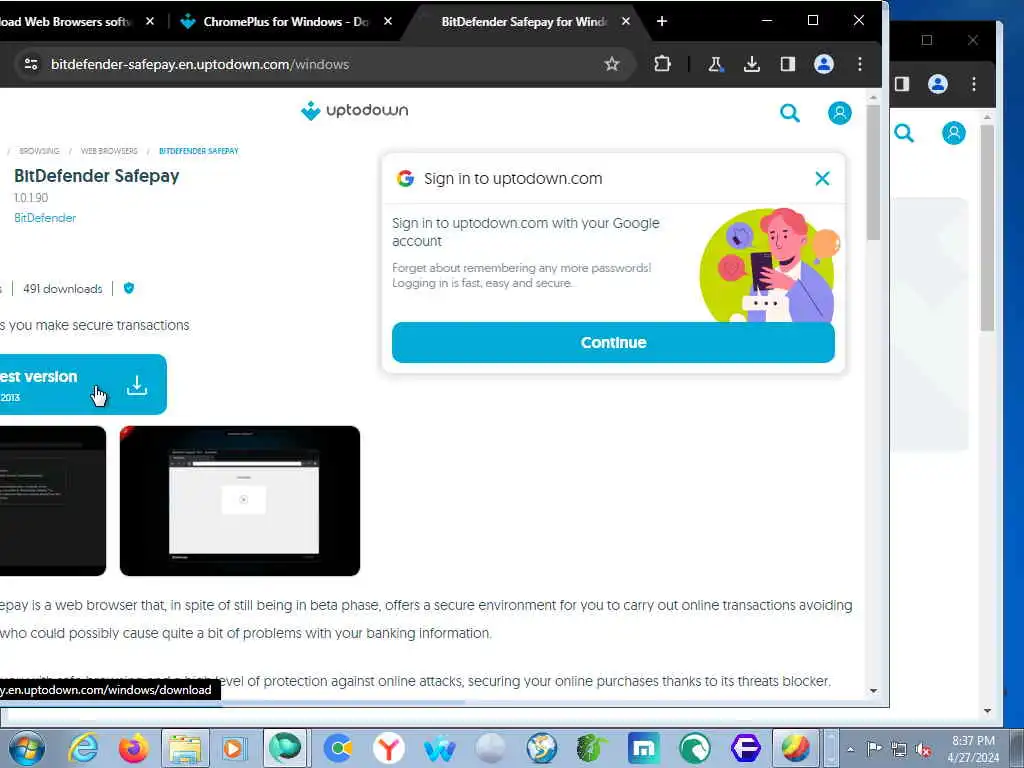Go to the Browsing breadcrumb
1024x768 pixels.
[39, 151]
